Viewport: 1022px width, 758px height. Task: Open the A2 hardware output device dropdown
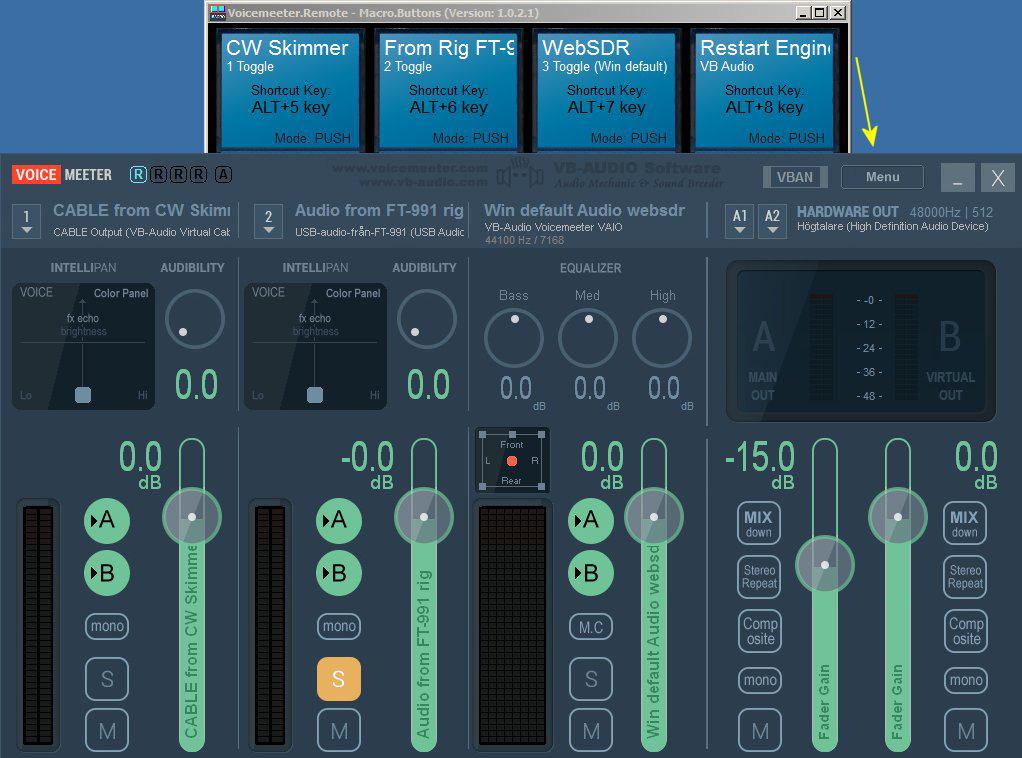[x=772, y=221]
